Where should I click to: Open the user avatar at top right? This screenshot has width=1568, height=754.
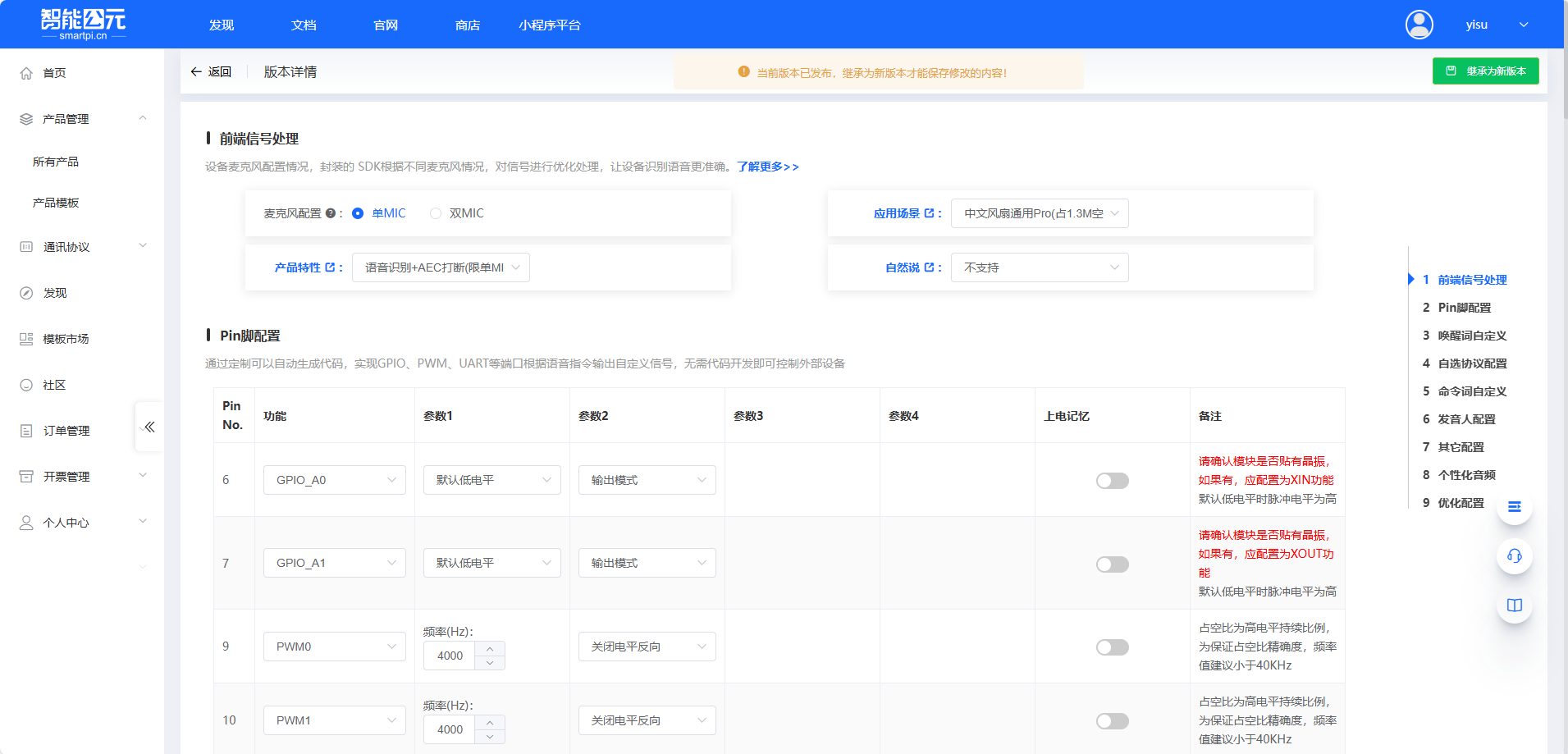point(1419,25)
